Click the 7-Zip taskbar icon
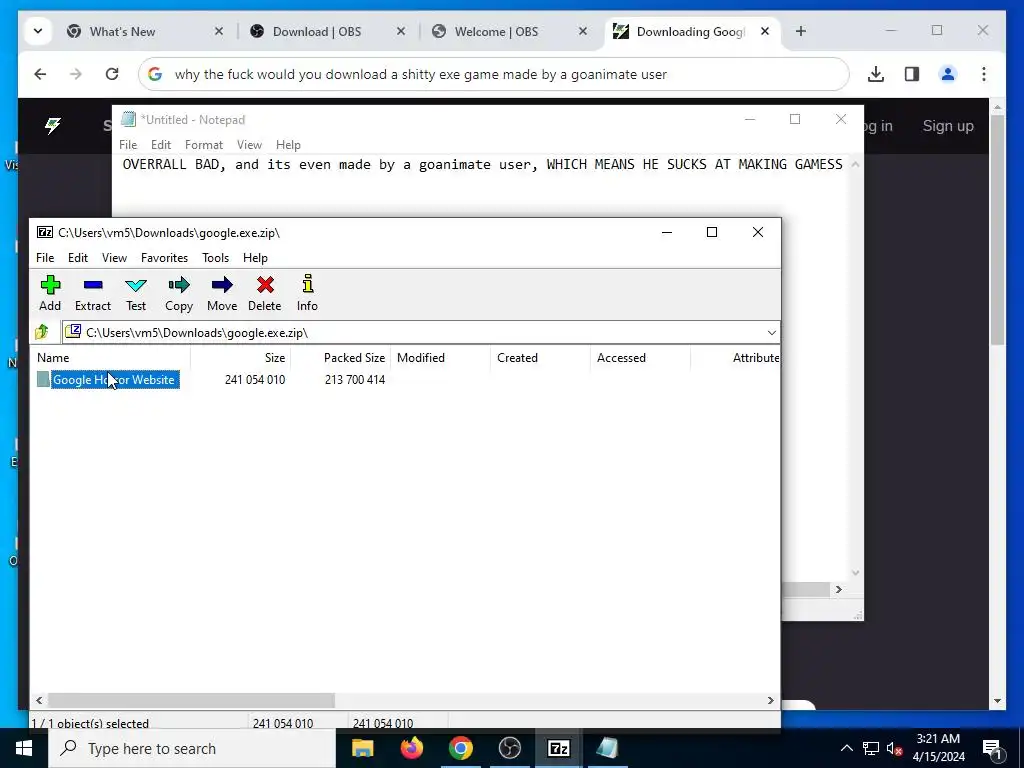1024x768 pixels. (x=558, y=748)
